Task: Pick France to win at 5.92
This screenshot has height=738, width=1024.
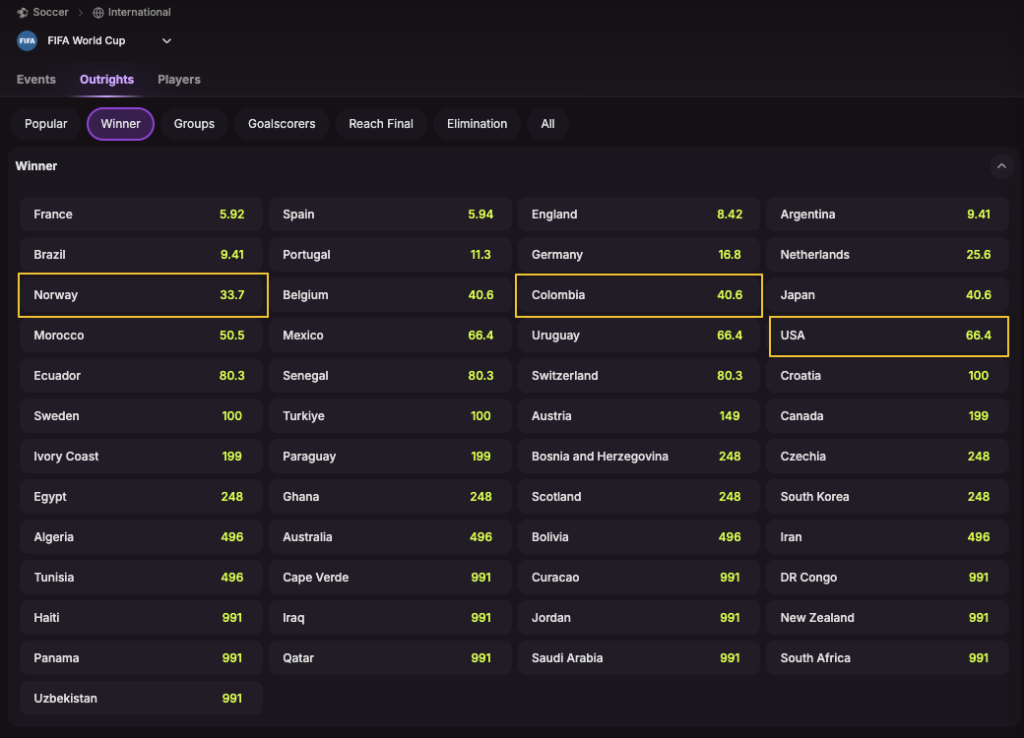Action: (141, 214)
